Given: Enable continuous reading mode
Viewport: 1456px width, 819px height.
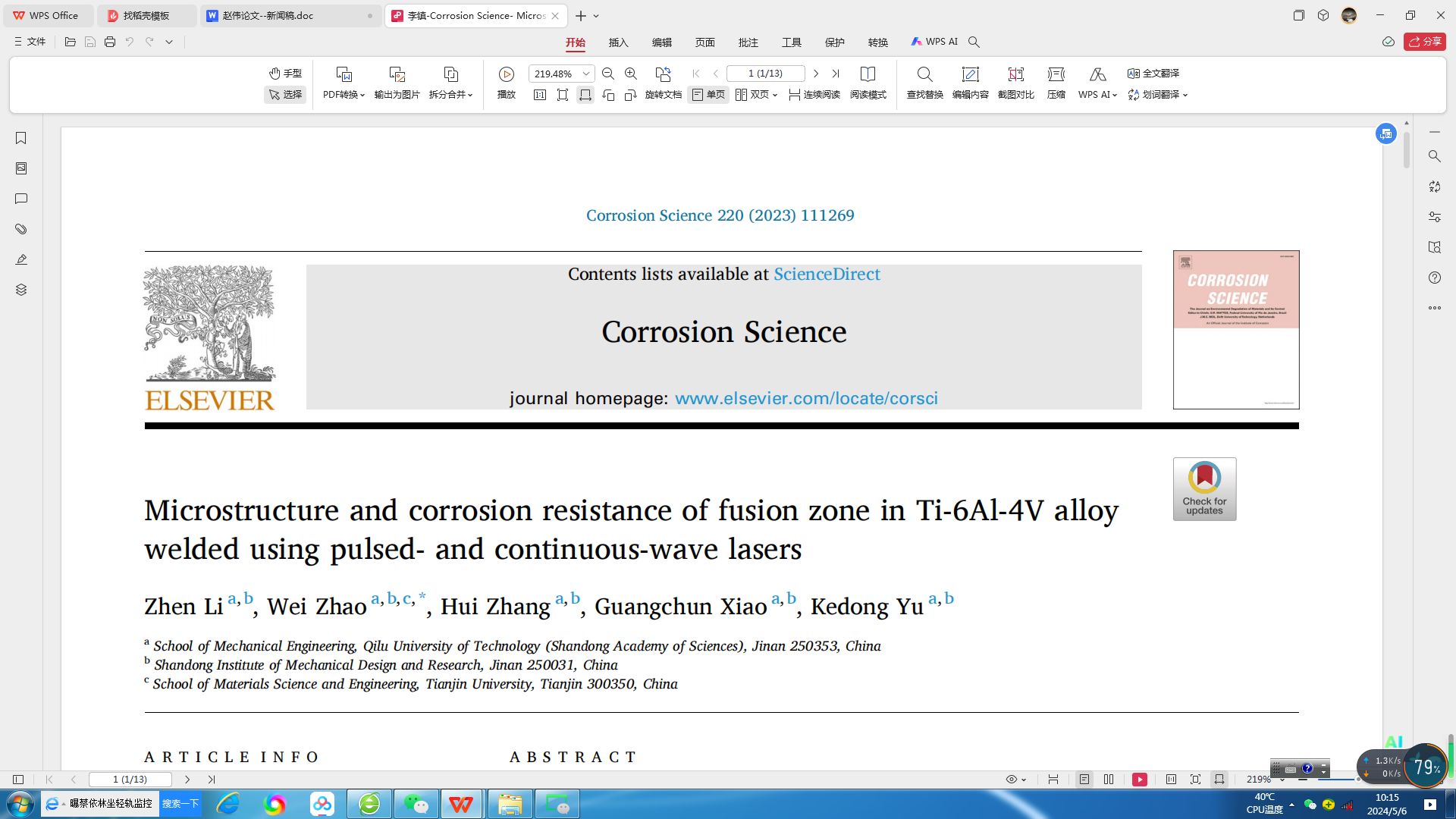Looking at the screenshot, I should point(814,95).
